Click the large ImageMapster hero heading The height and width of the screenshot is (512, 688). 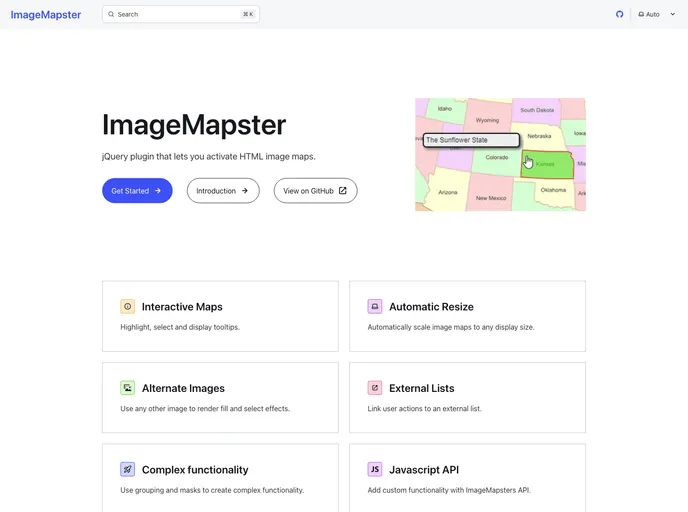pos(194,125)
